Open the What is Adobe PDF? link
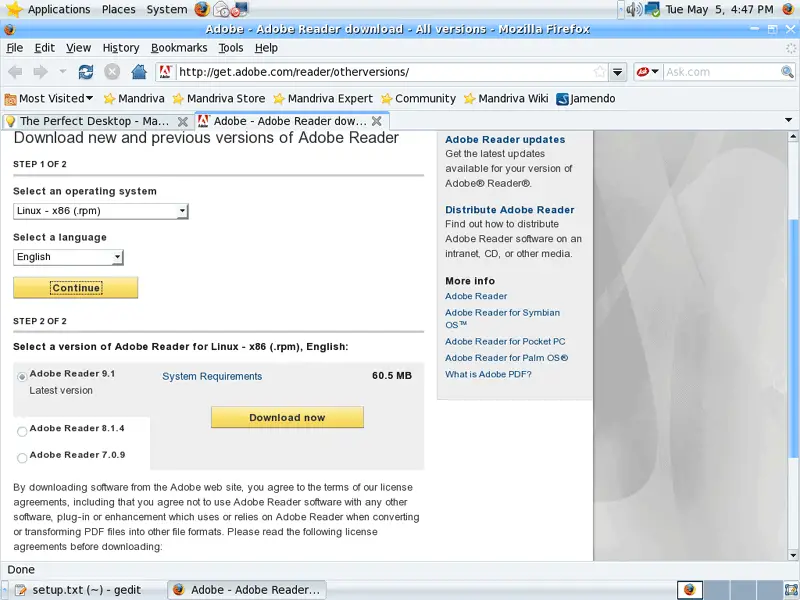The height and width of the screenshot is (600, 800). (488, 374)
